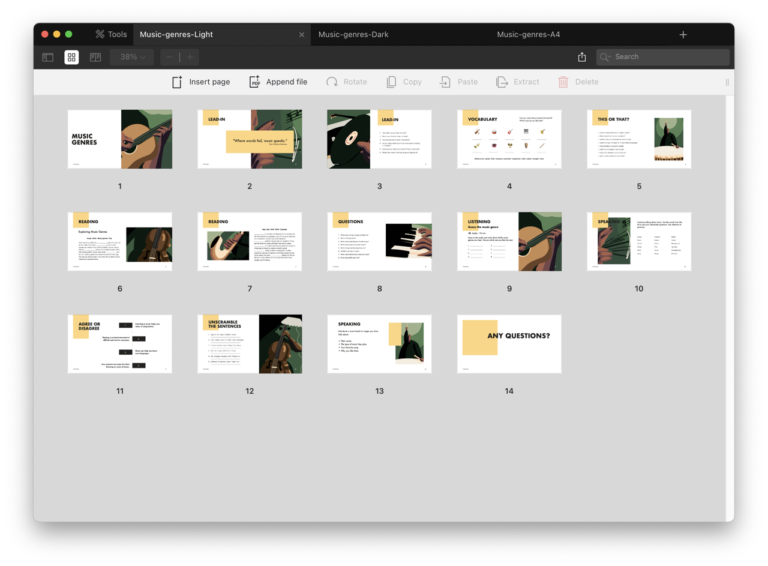Click the sidebar panel view icon

(x=47, y=58)
